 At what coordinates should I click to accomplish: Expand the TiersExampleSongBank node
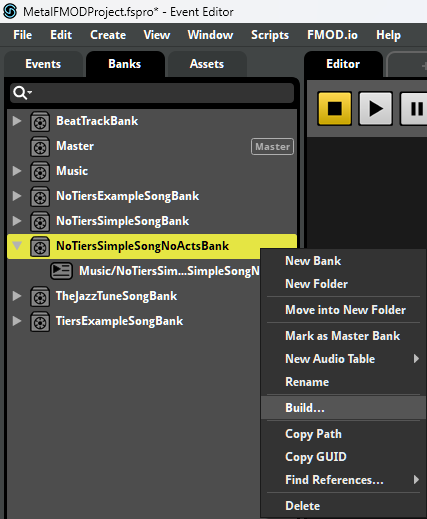(17, 321)
